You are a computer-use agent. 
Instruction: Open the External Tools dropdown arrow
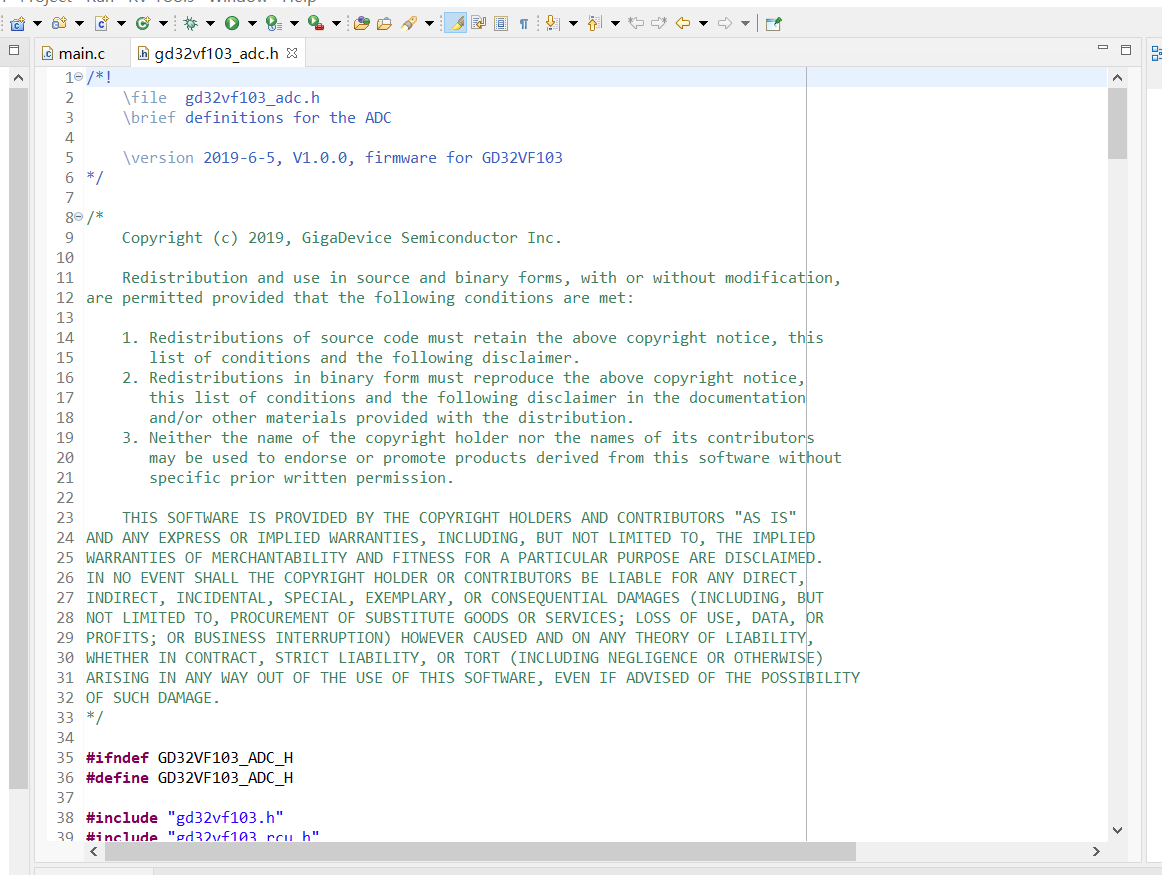336,24
